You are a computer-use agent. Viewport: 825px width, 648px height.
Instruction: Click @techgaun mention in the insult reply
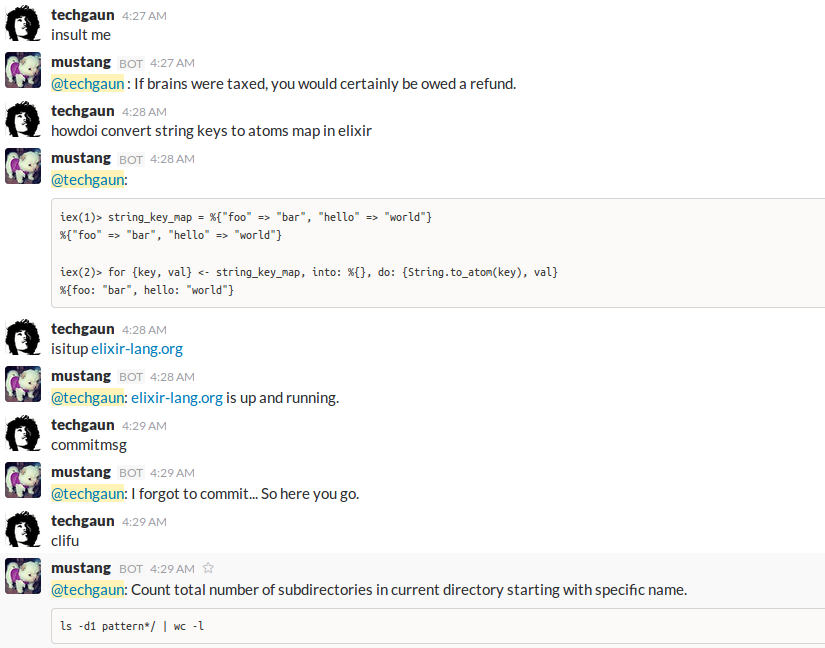[87, 84]
